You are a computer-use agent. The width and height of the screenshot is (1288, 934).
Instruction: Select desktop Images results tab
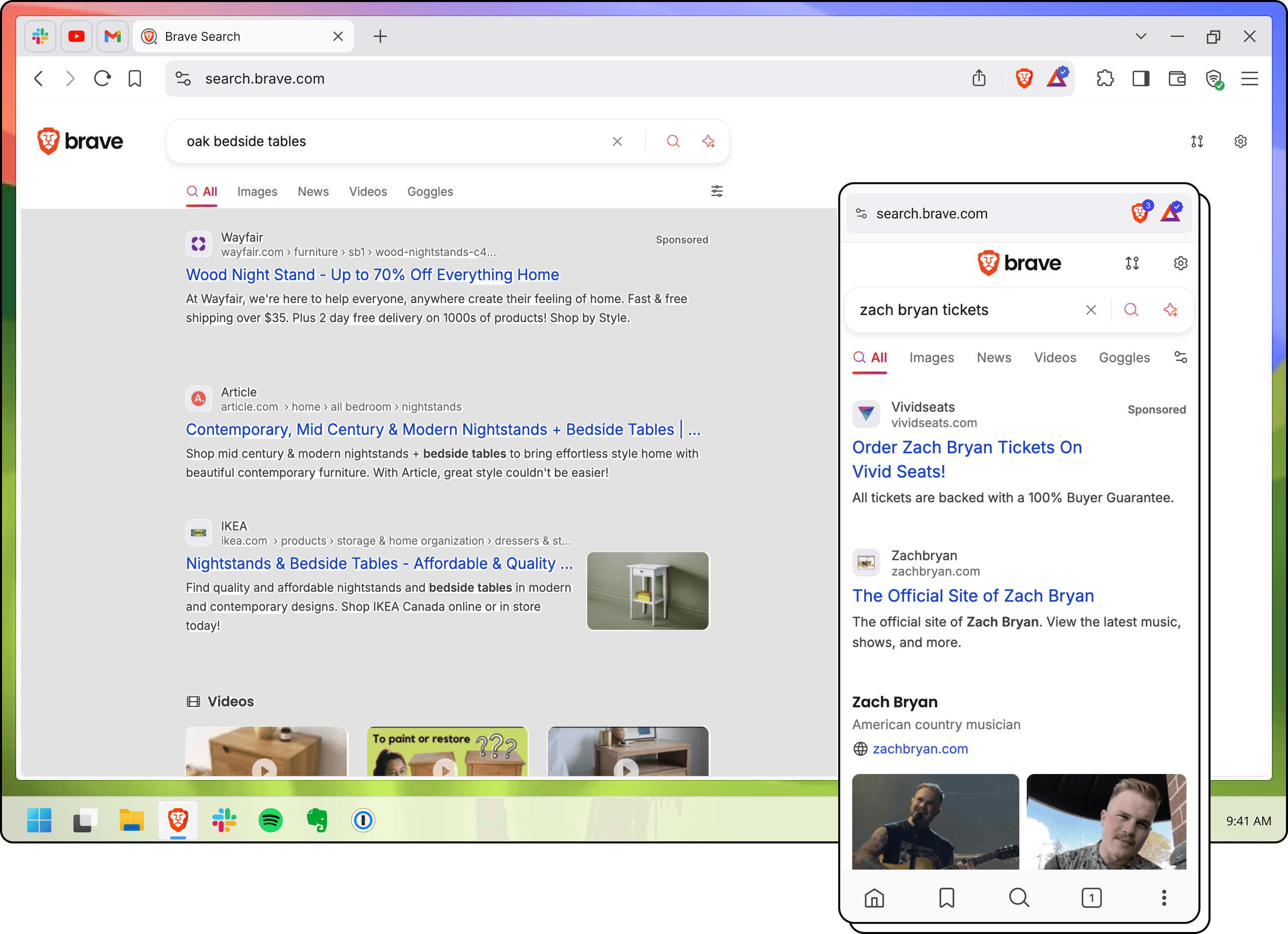(257, 191)
